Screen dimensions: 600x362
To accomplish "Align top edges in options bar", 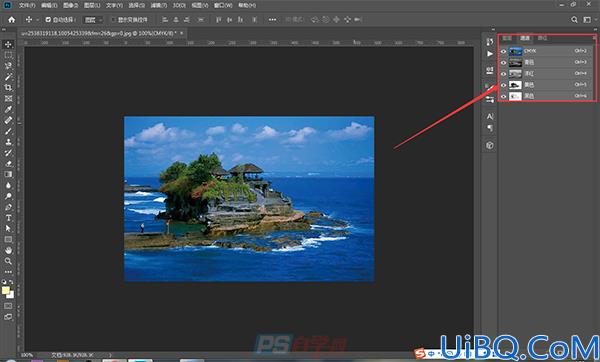I will tap(218, 20).
